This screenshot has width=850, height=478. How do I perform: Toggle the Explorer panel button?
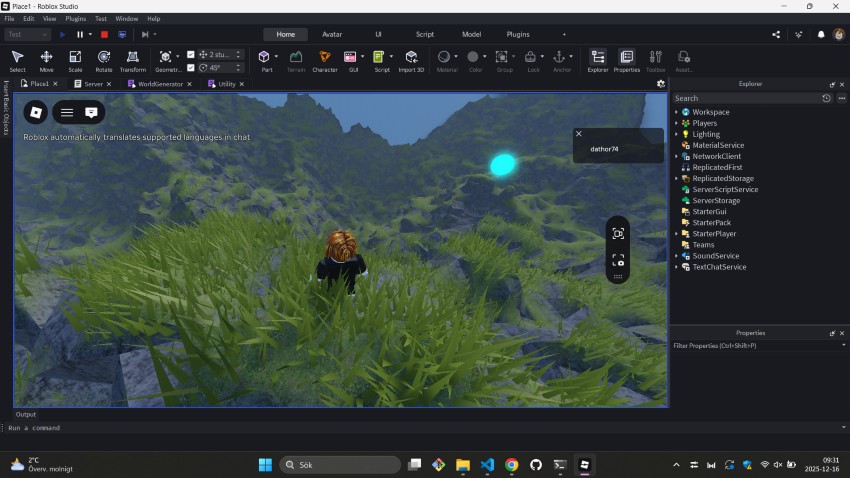[598, 61]
